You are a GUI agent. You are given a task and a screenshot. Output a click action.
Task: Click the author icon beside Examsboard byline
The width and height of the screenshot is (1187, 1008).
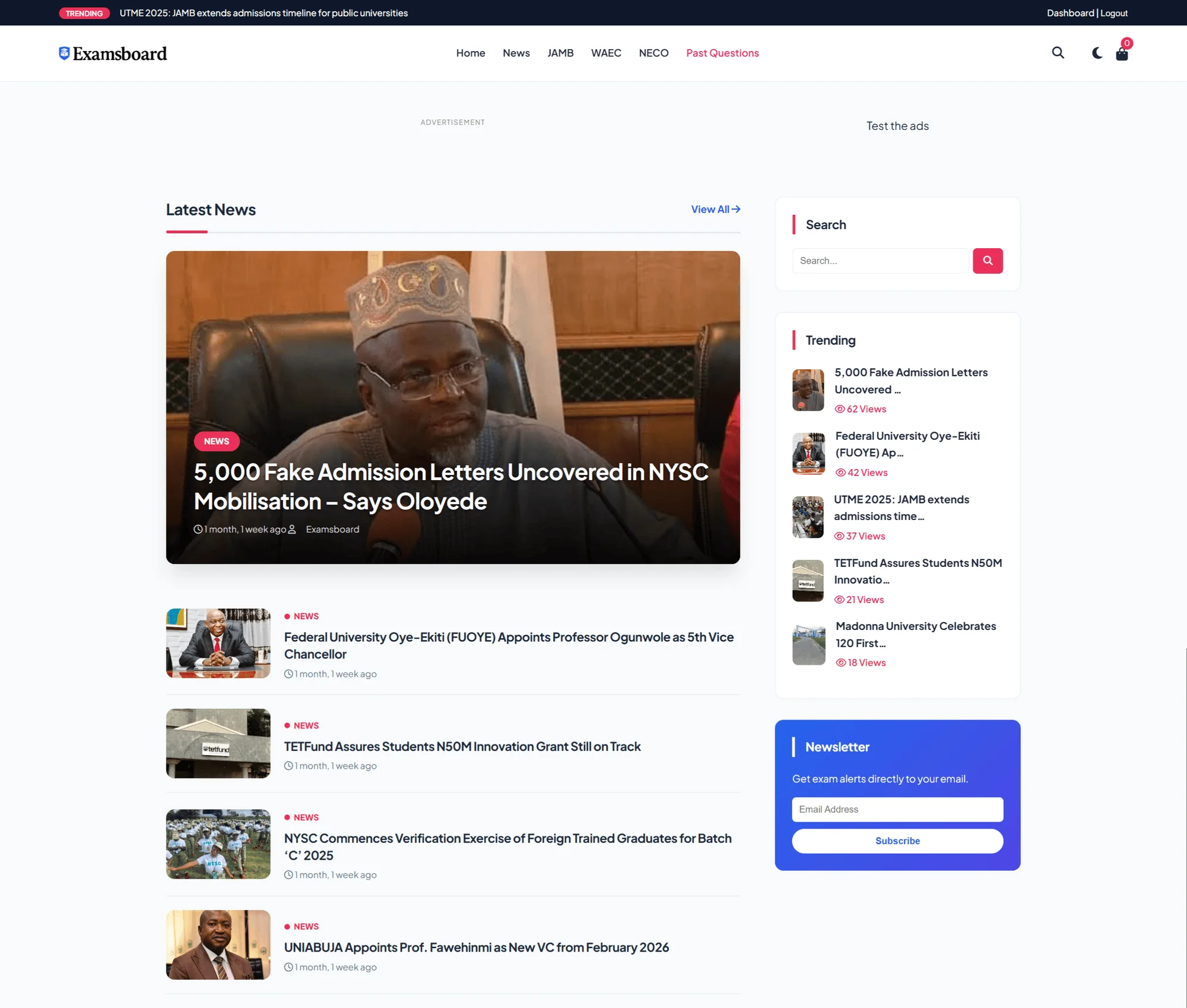pos(292,529)
